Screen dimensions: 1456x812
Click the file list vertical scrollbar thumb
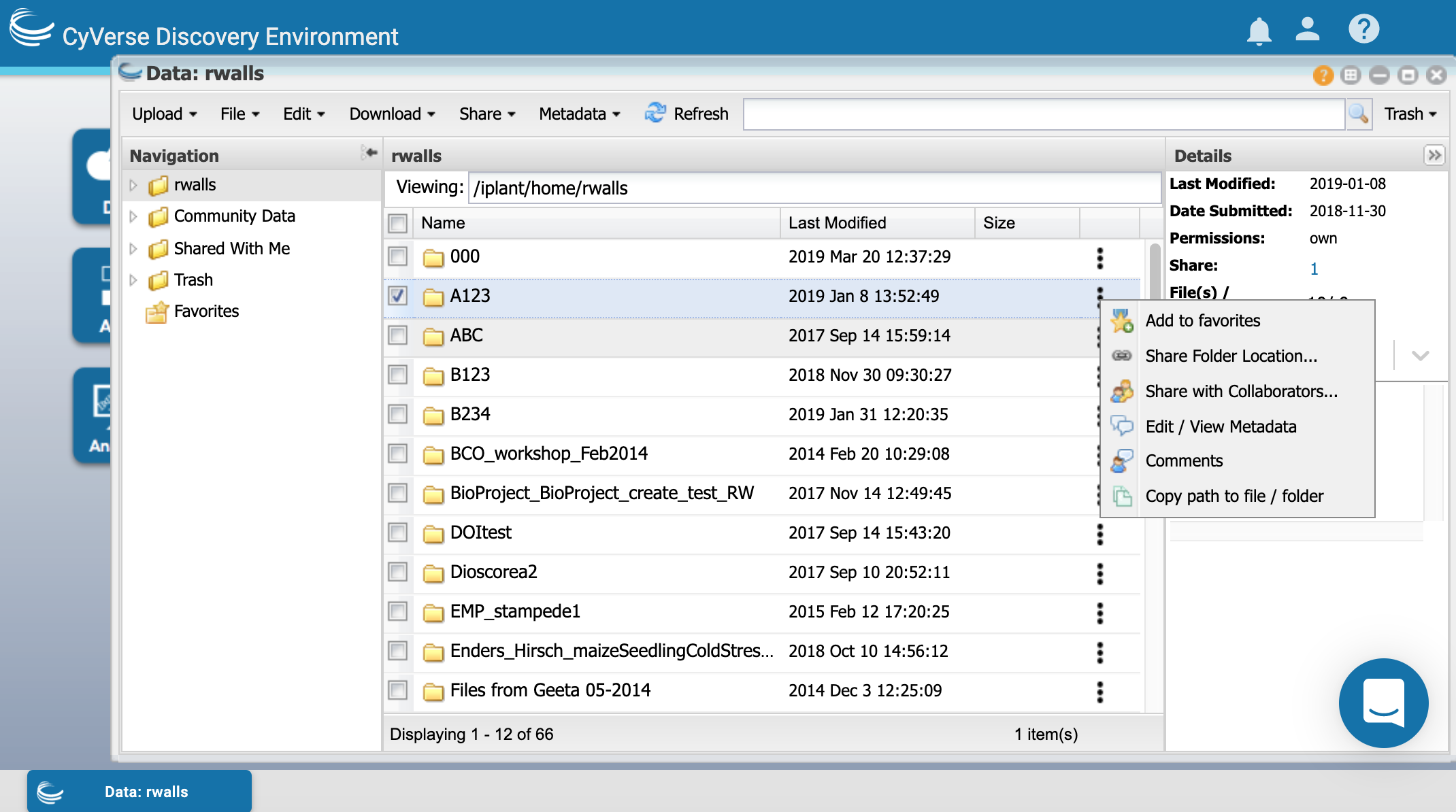click(1155, 271)
